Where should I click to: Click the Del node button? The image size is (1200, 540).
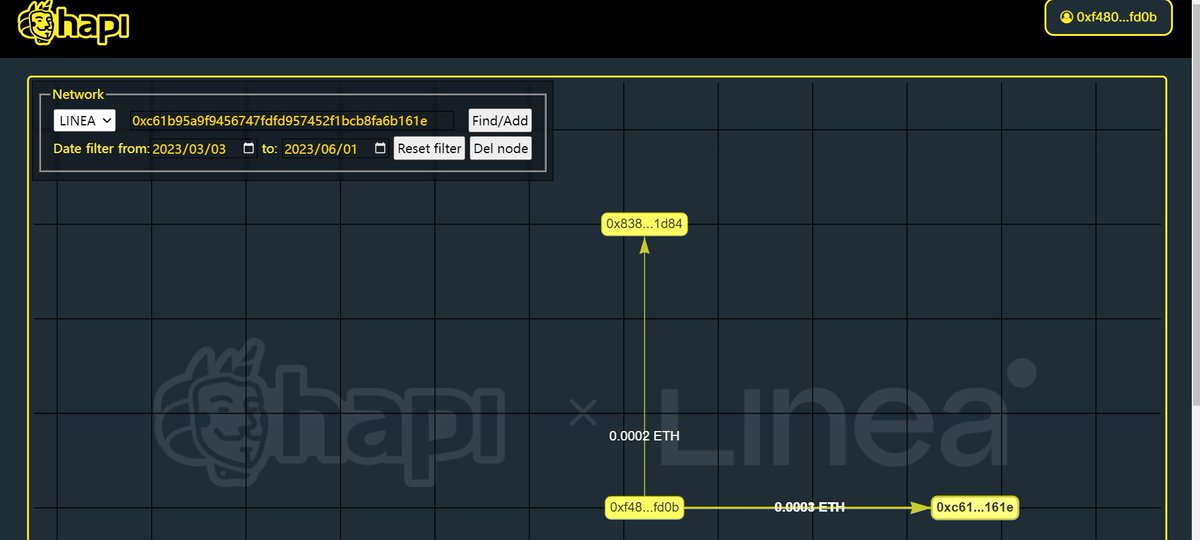tap(500, 148)
